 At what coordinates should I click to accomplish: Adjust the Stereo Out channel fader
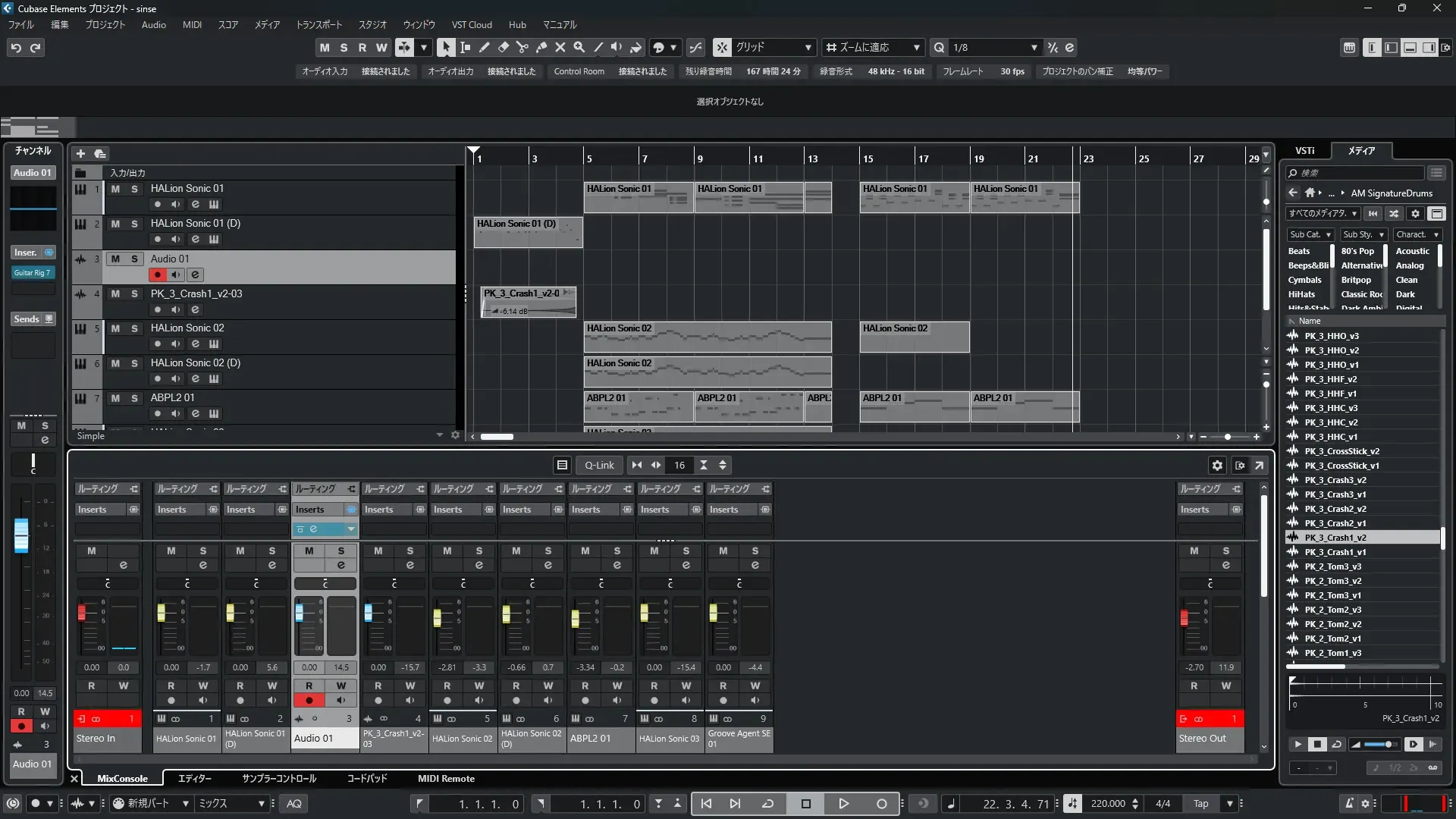click(x=1184, y=617)
